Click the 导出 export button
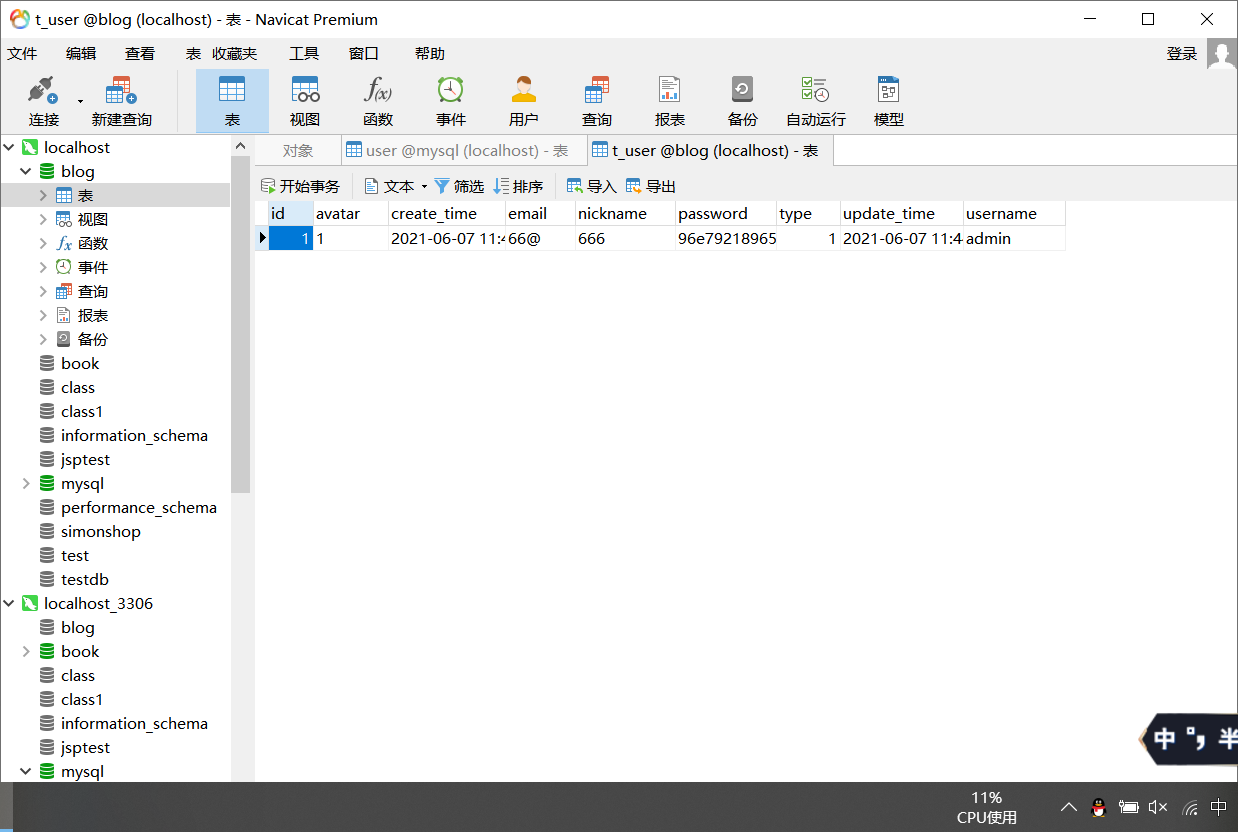This screenshot has height=832, width=1238. click(x=651, y=186)
